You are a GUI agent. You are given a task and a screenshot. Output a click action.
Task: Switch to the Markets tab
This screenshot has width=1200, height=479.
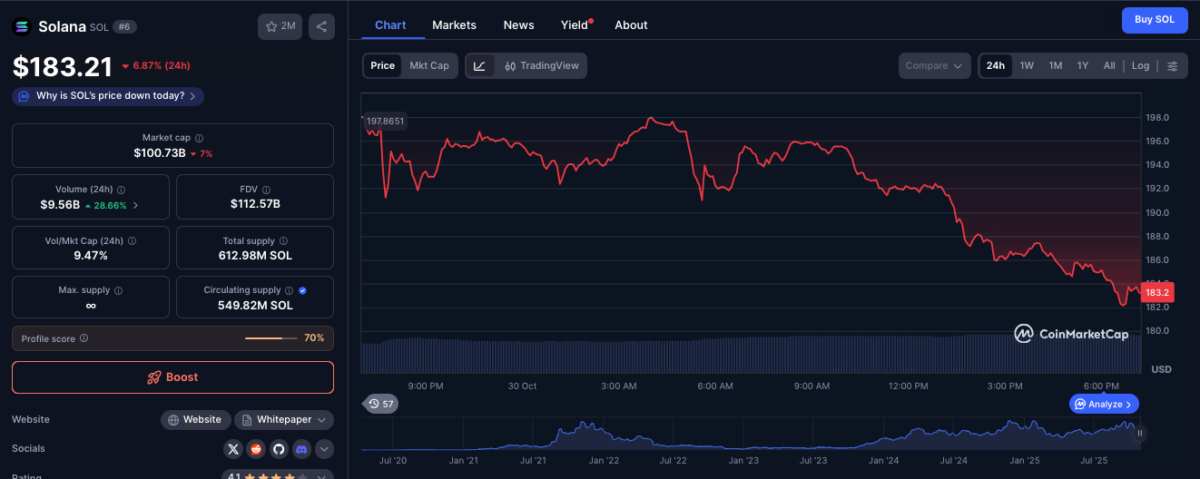pyautogui.click(x=454, y=25)
